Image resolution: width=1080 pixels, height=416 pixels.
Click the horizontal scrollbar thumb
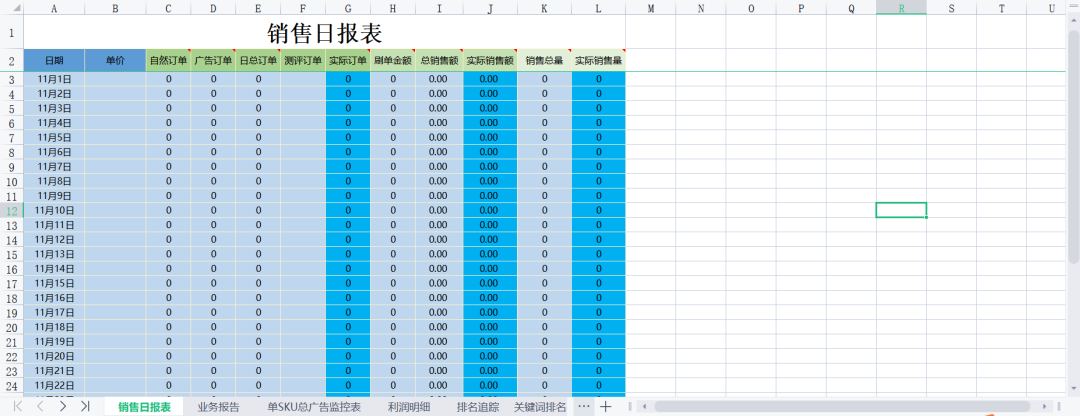pyautogui.click(x=842, y=407)
